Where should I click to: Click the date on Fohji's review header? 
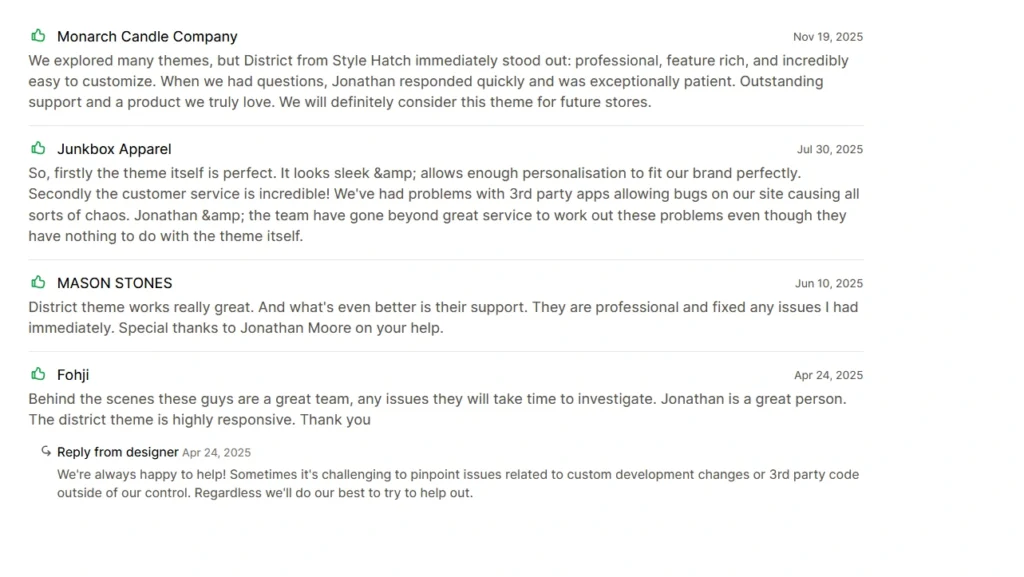tap(829, 375)
